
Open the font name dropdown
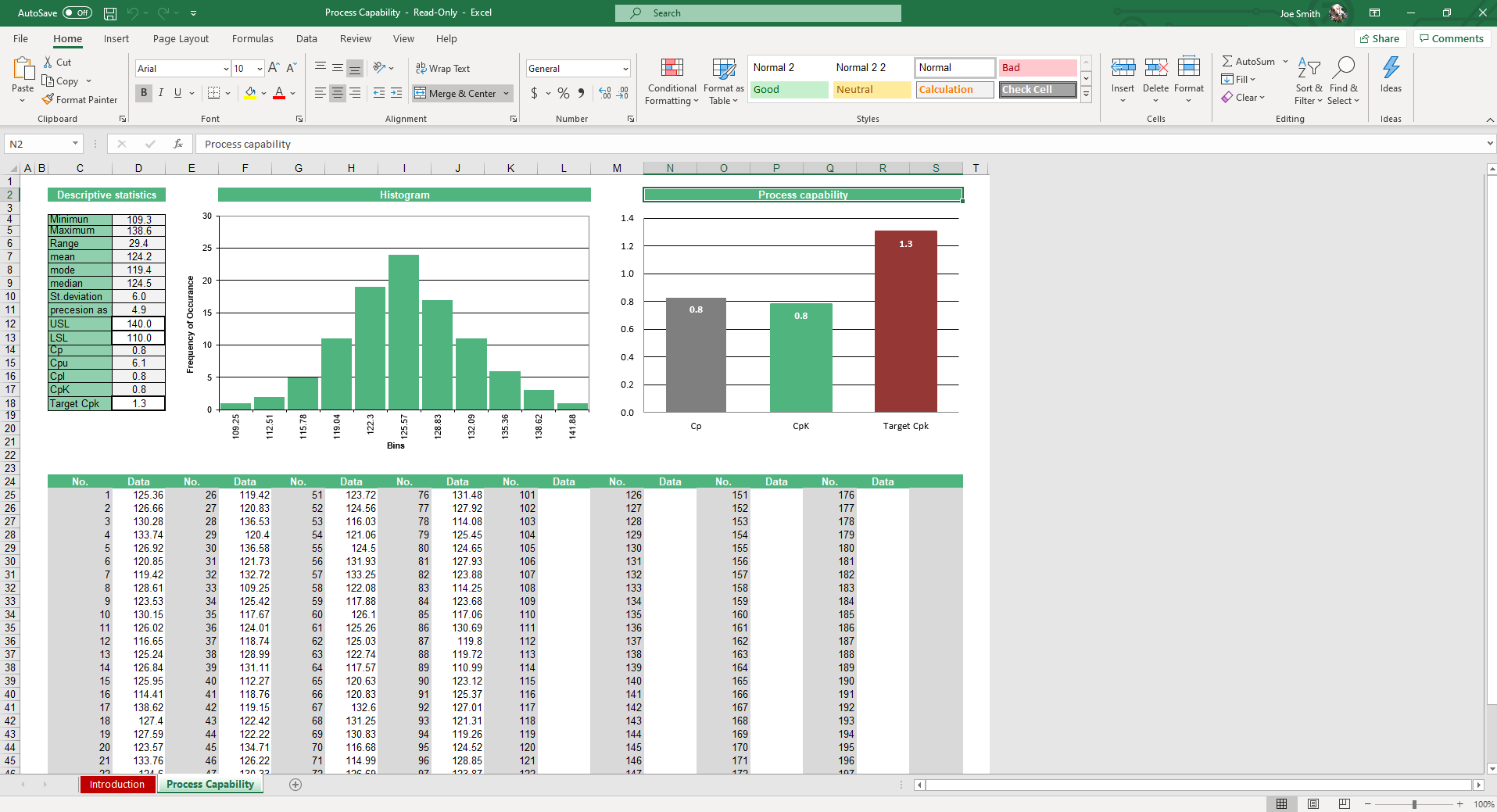[226, 69]
